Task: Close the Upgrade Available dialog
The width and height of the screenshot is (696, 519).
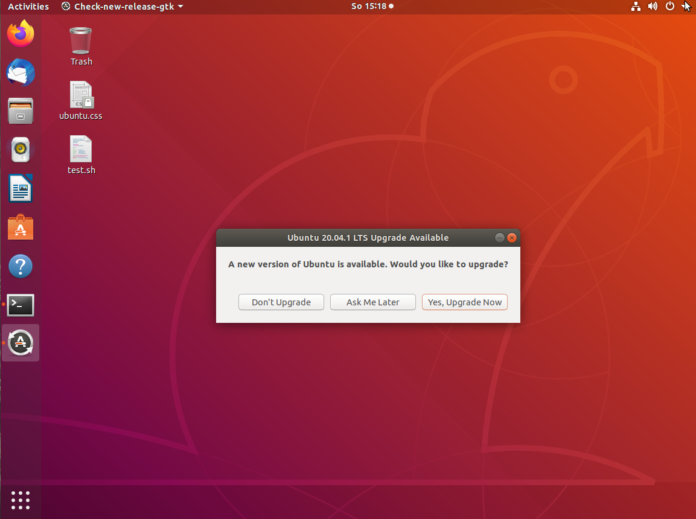Action: coord(512,238)
